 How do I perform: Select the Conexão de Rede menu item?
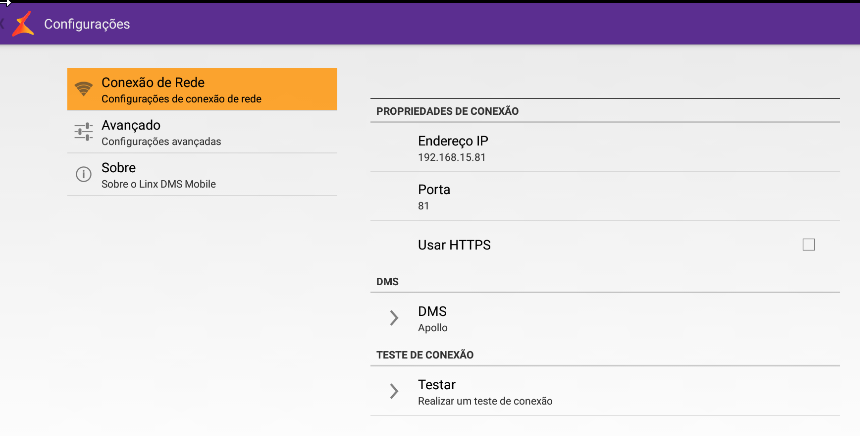(x=202, y=89)
